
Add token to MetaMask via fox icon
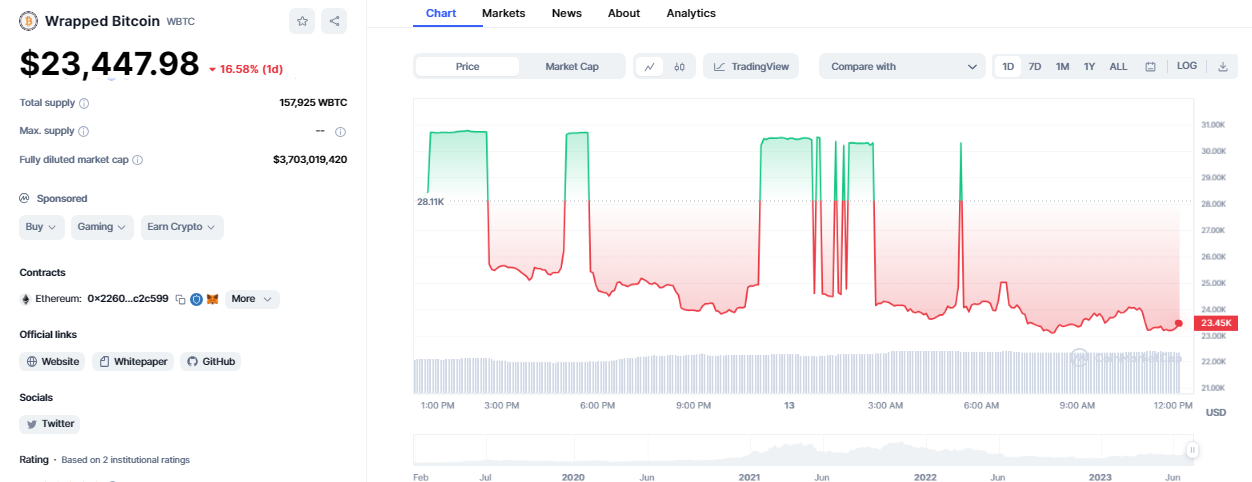pyautogui.click(x=212, y=299)
